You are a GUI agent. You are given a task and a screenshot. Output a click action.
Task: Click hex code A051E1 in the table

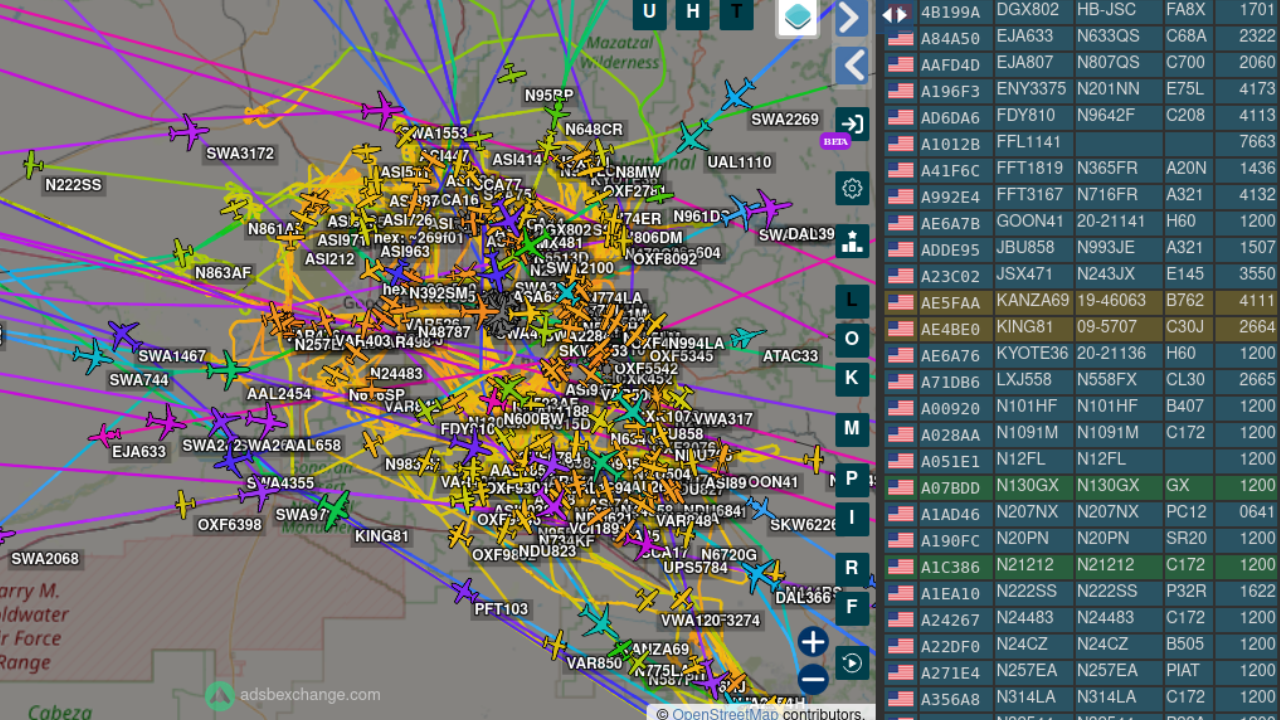pyautogui.click(x=950, y=461)
